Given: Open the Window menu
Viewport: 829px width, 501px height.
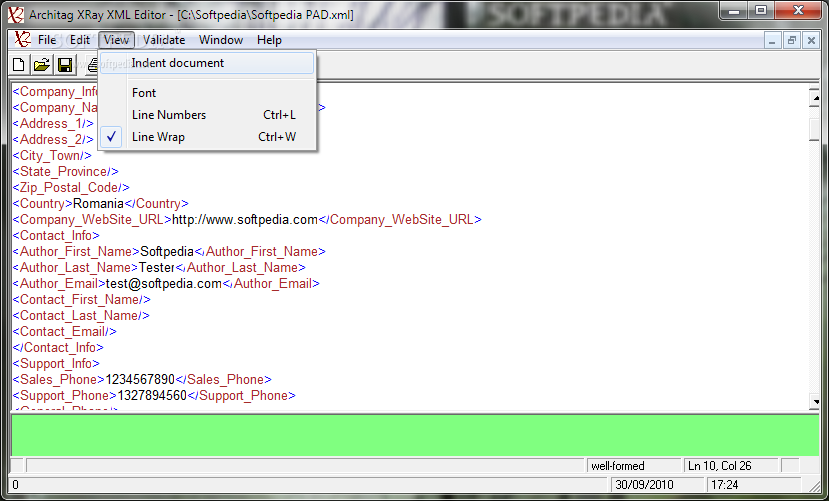Looking at the screenshot, I should (x=221, y=40).
